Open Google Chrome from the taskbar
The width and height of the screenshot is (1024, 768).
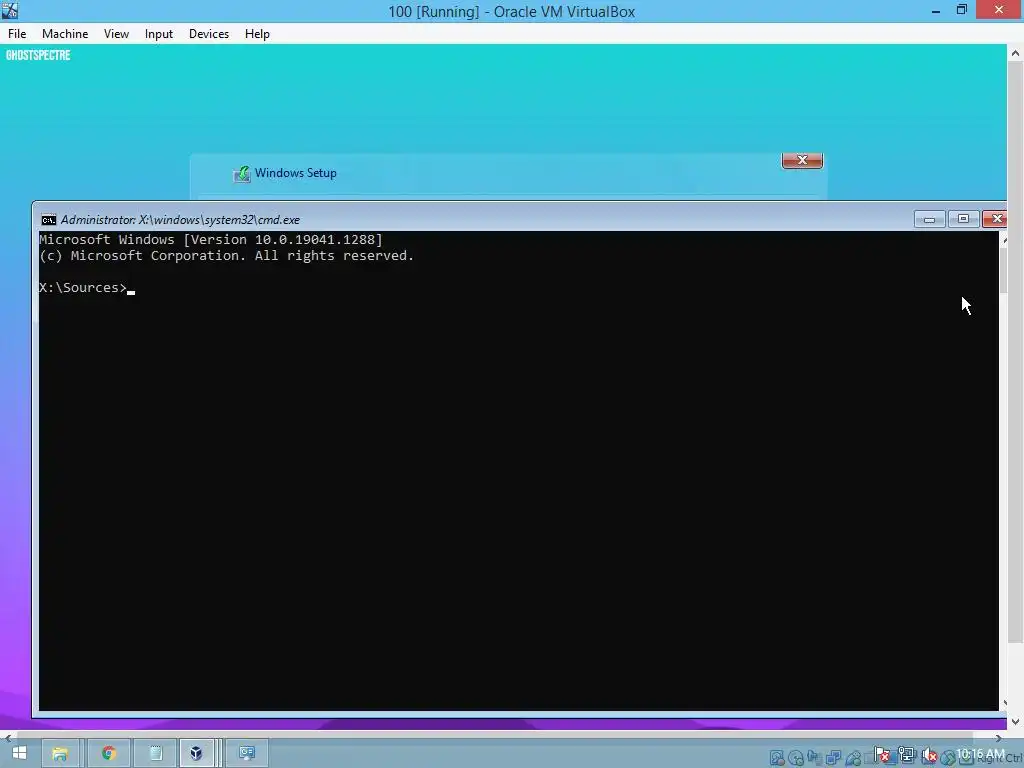[x=109, y=754]
